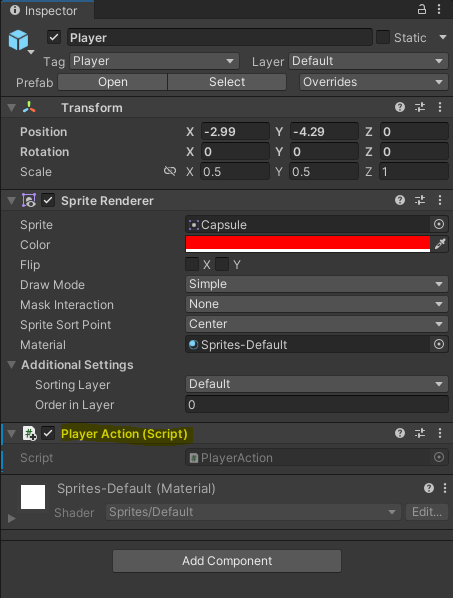Click the prefab Select button
The width and height of the screenshot is (453, 598).
pos(227,82)
